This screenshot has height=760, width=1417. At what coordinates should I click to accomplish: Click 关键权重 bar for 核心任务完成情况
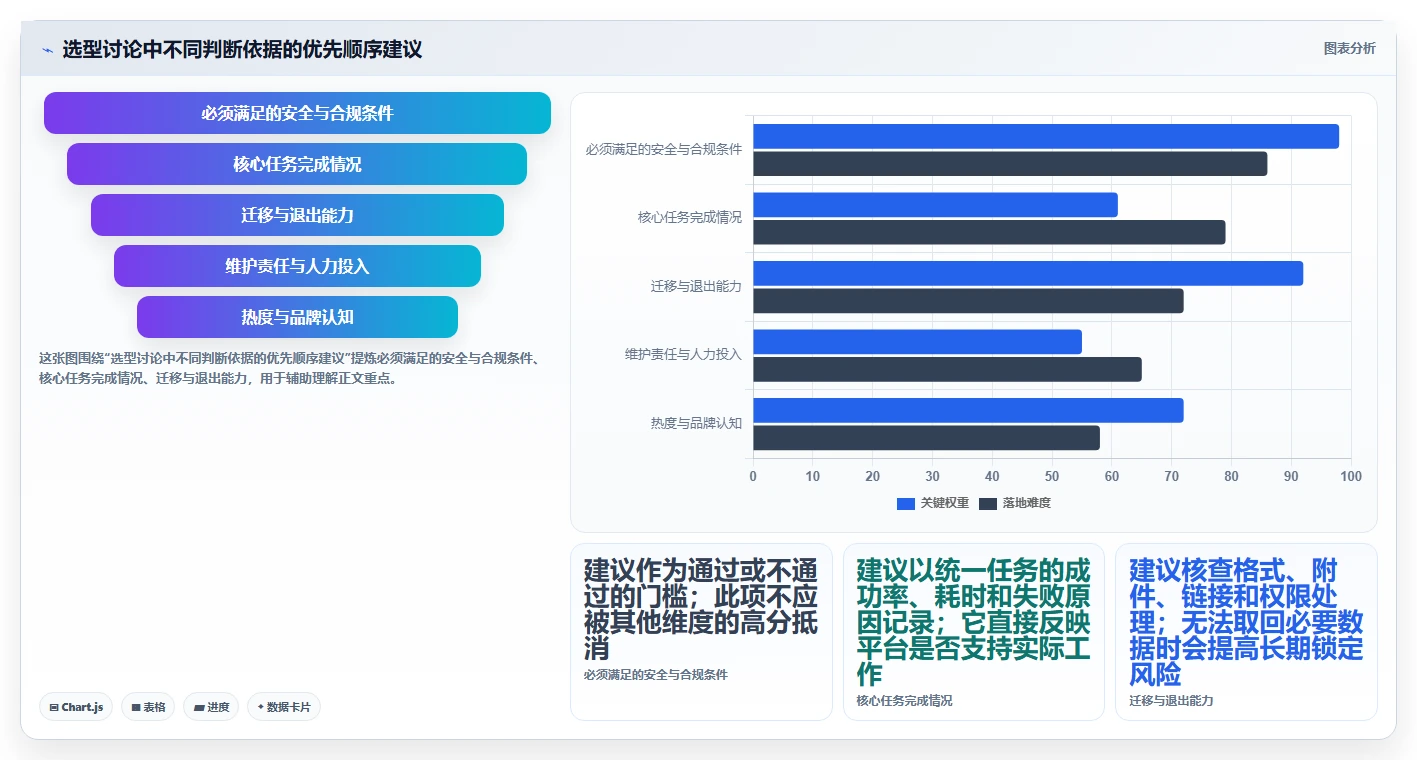(x=935, y=205)
